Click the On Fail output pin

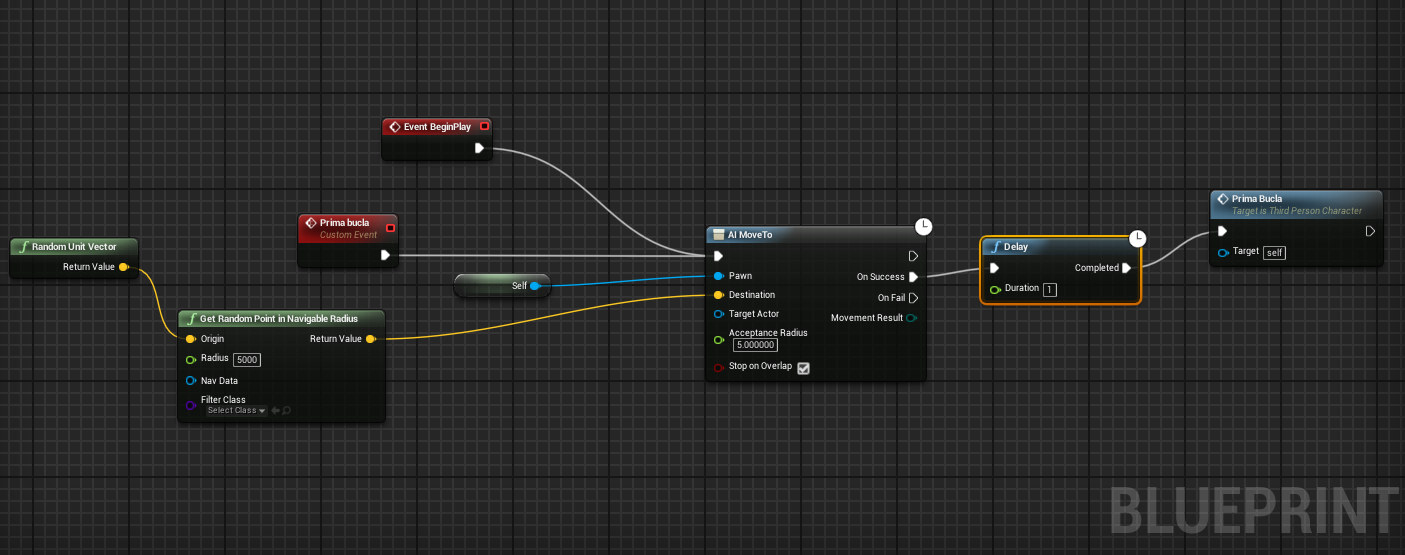(x=913, y=298)
